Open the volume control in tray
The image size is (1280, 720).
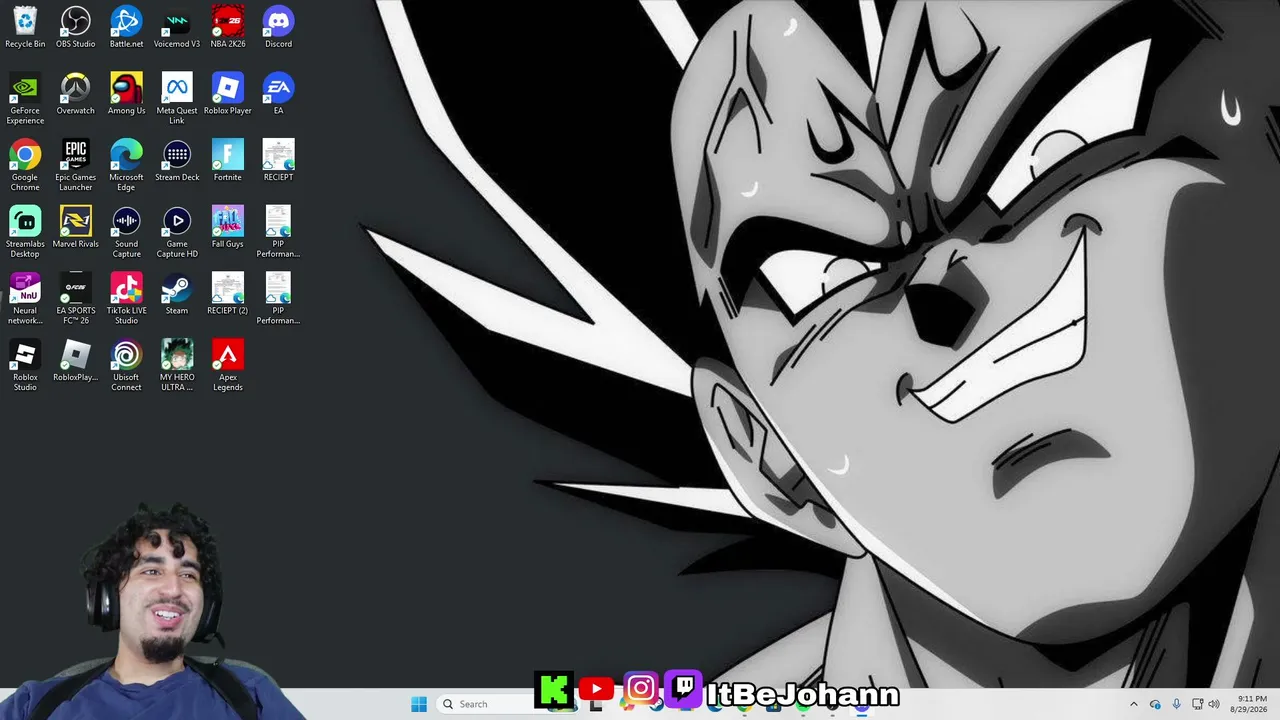pyautogui.click(x=1214, y=704)
